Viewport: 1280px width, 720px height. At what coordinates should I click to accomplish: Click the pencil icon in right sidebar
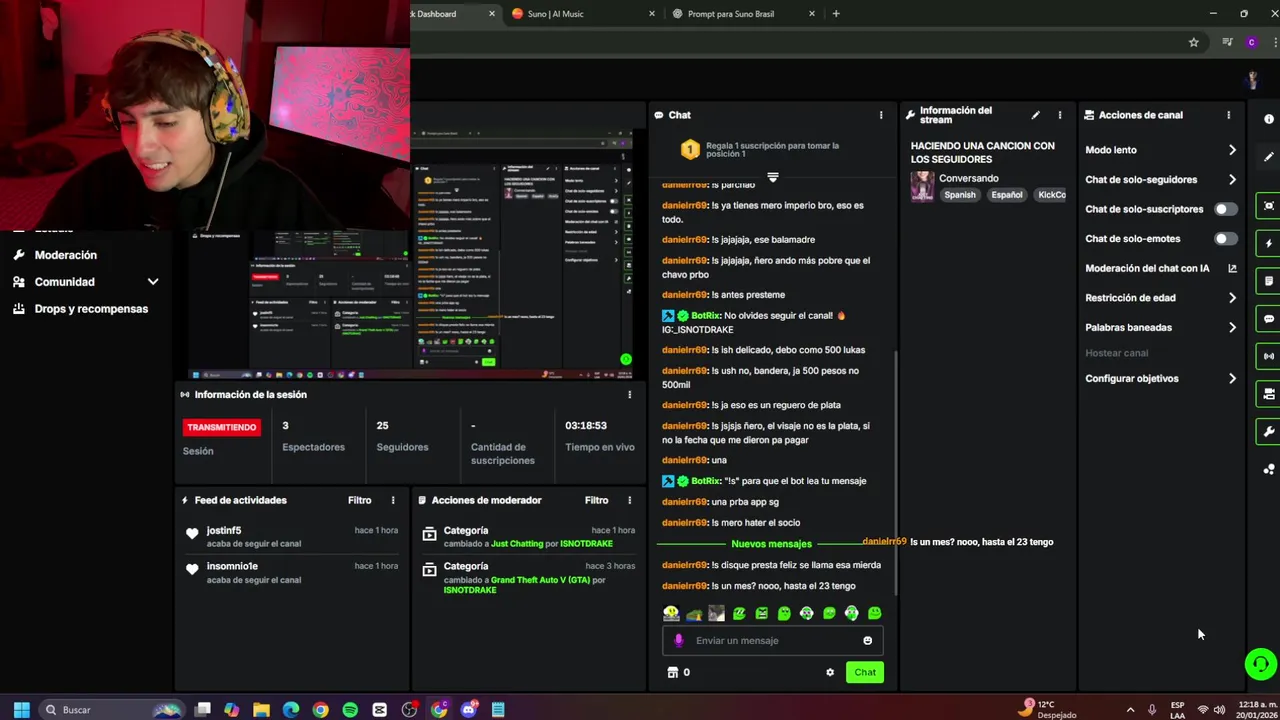pyautogui.click(x=1268, y=157)
